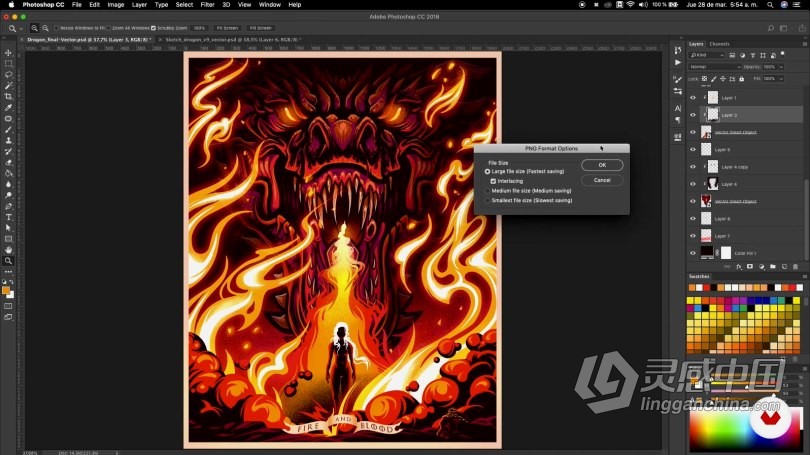Select Medium file size radio option

488,191
